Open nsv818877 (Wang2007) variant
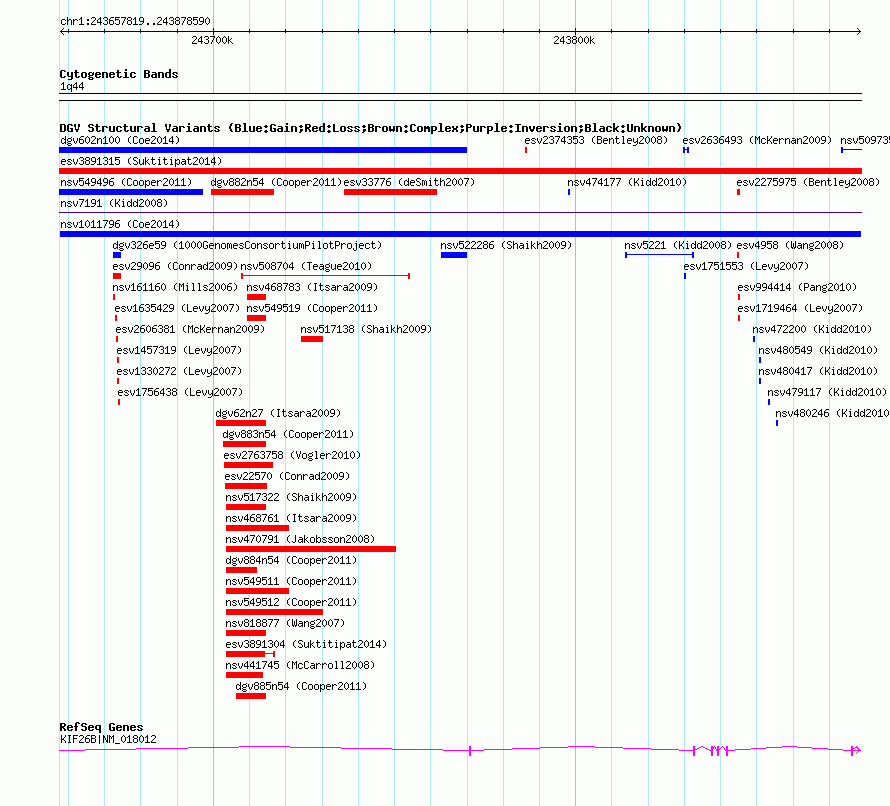 pyautogui.click(x=285, y=623)
